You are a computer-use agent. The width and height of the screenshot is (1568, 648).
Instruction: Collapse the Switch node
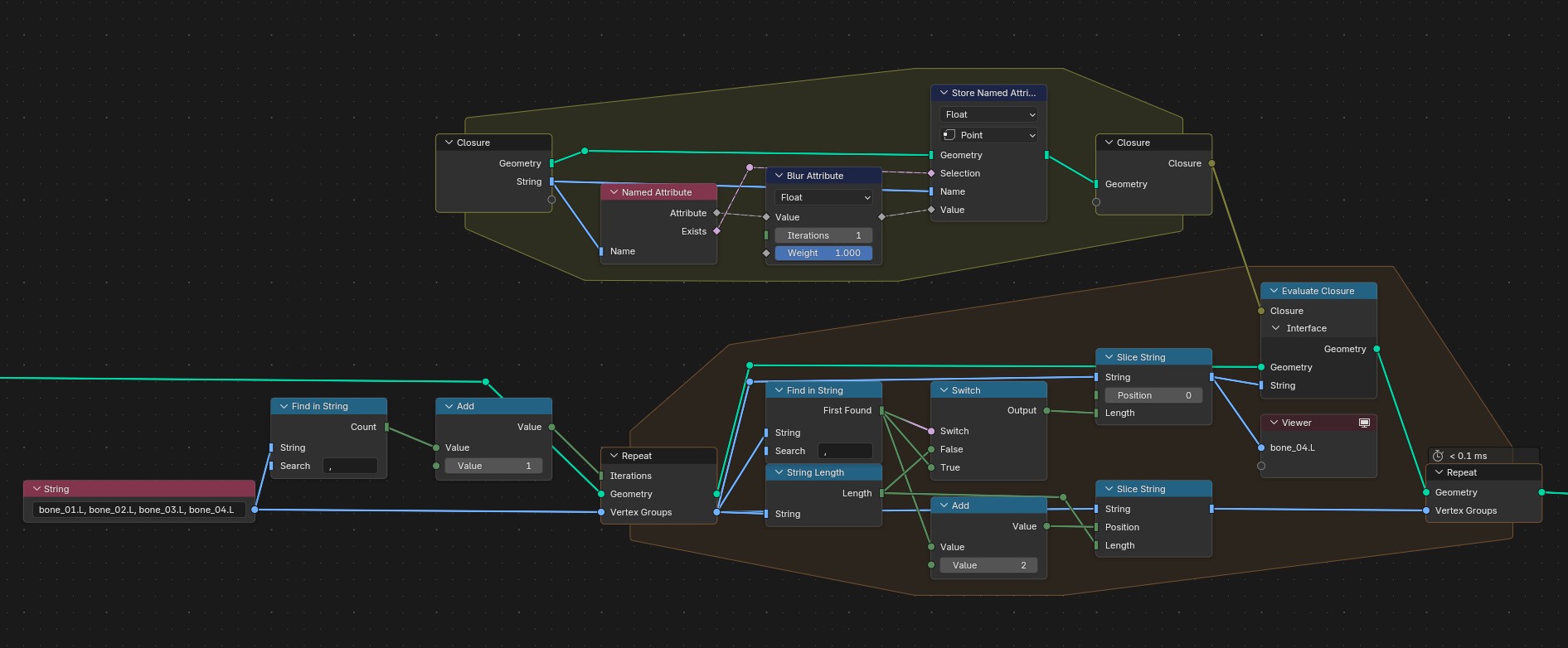pos(944,390)
